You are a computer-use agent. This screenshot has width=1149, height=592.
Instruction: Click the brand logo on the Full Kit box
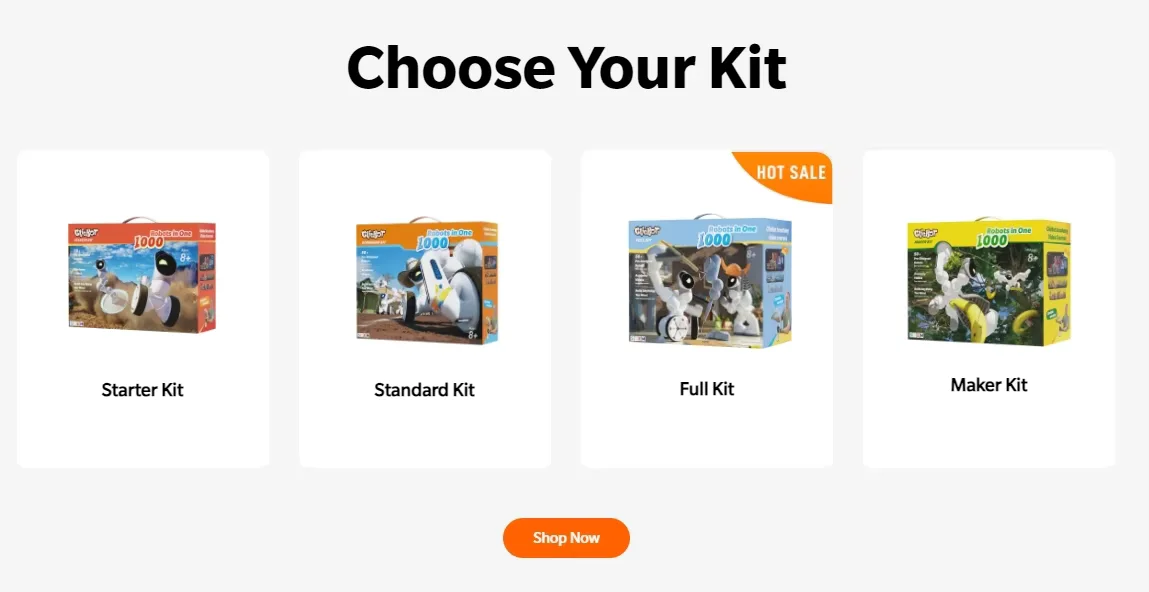coord(649,232)
